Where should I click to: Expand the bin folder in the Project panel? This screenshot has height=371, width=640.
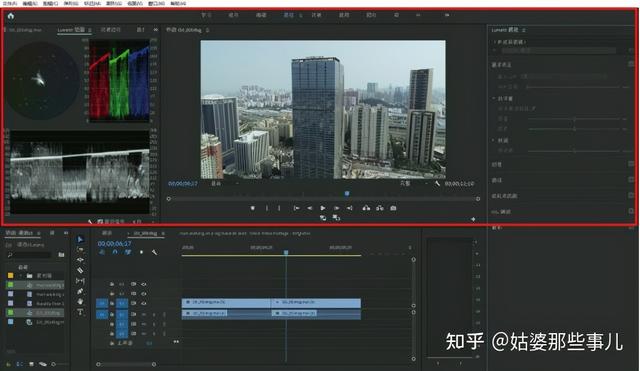21,275
